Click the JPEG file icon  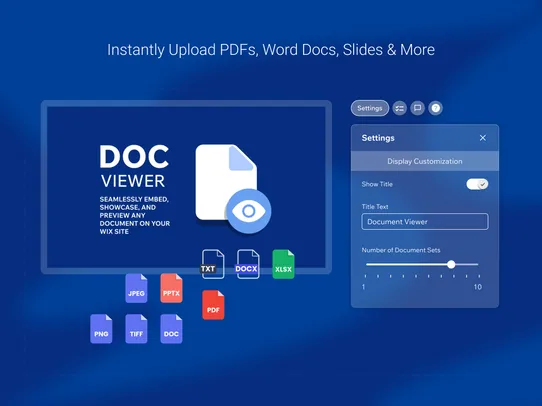click(136, 288)
